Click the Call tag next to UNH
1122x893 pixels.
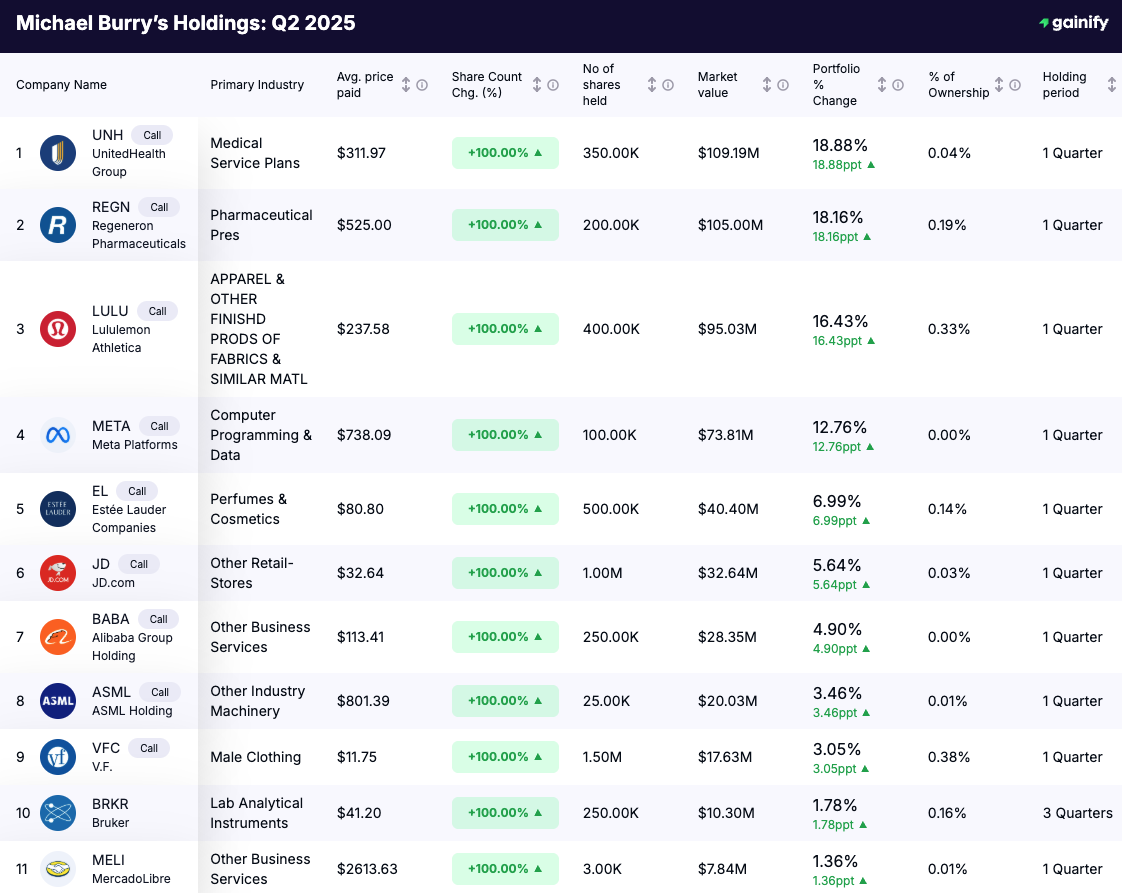pos(152,135)
